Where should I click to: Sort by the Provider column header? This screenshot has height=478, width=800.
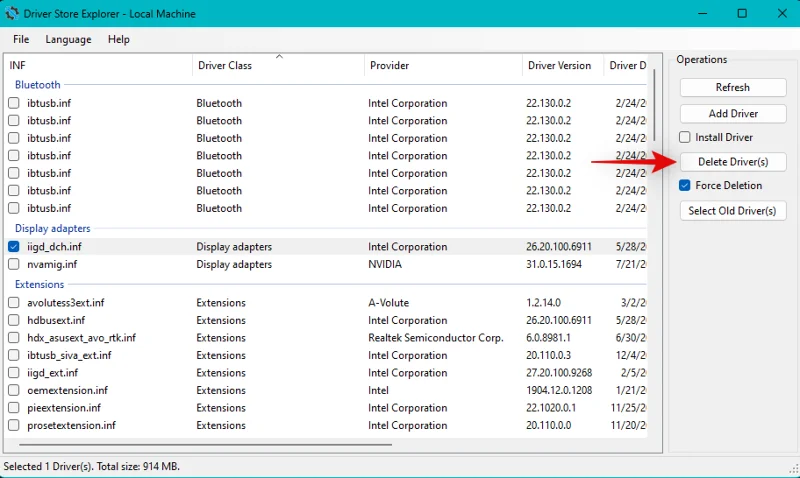[x=443, y=65]
